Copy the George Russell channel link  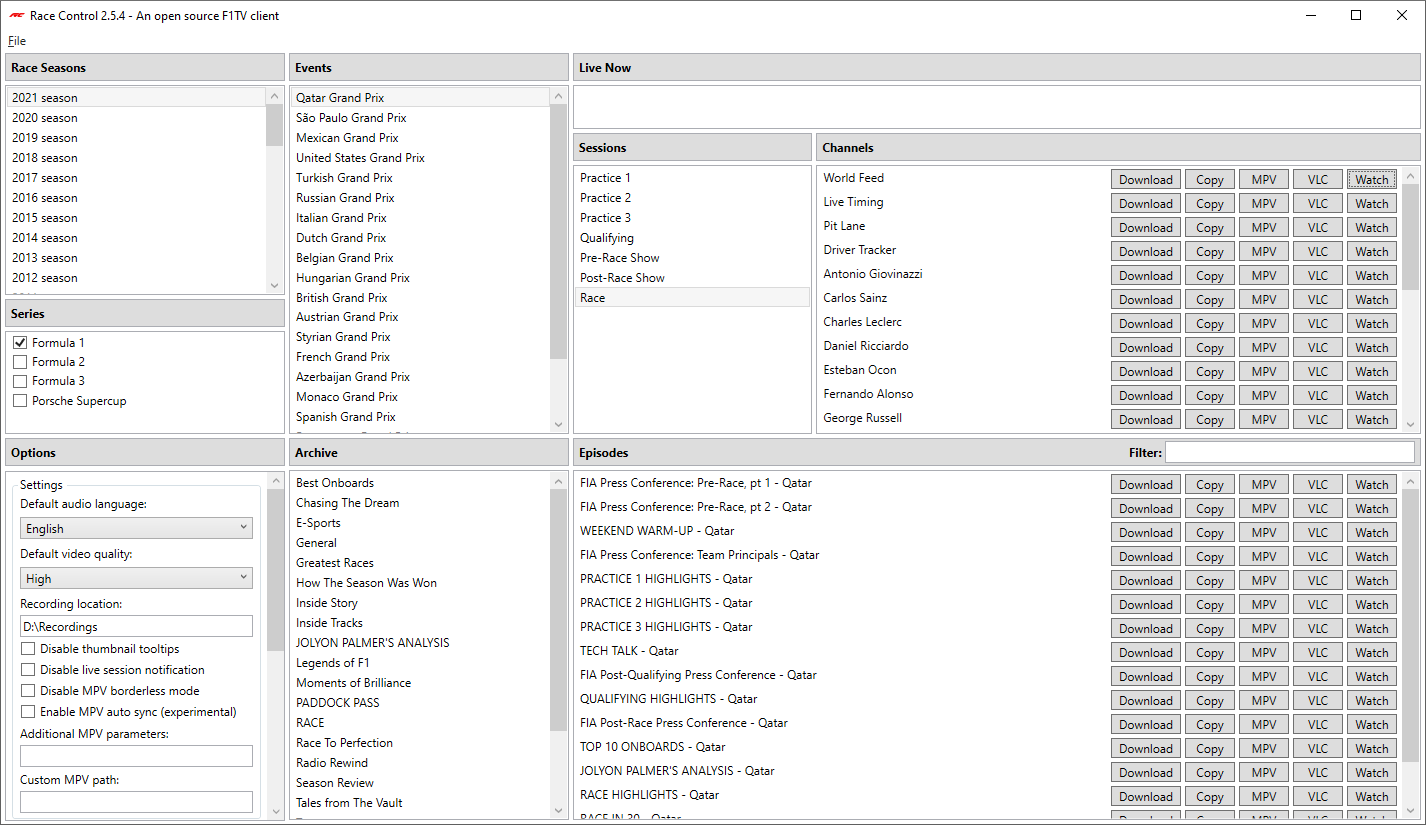click(1210, 419)
